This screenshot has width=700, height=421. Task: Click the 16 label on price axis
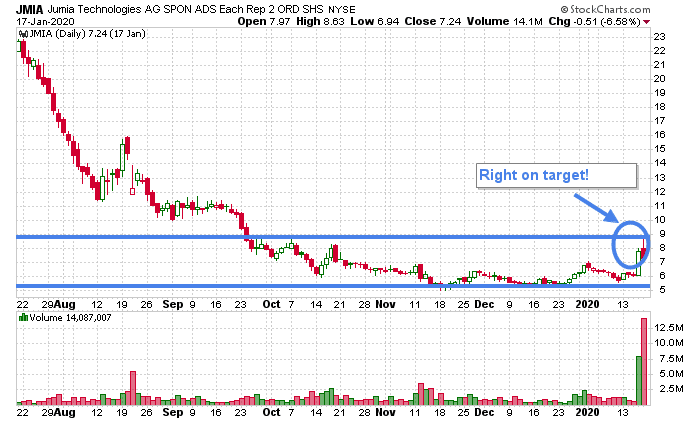[x=659, y=135]
